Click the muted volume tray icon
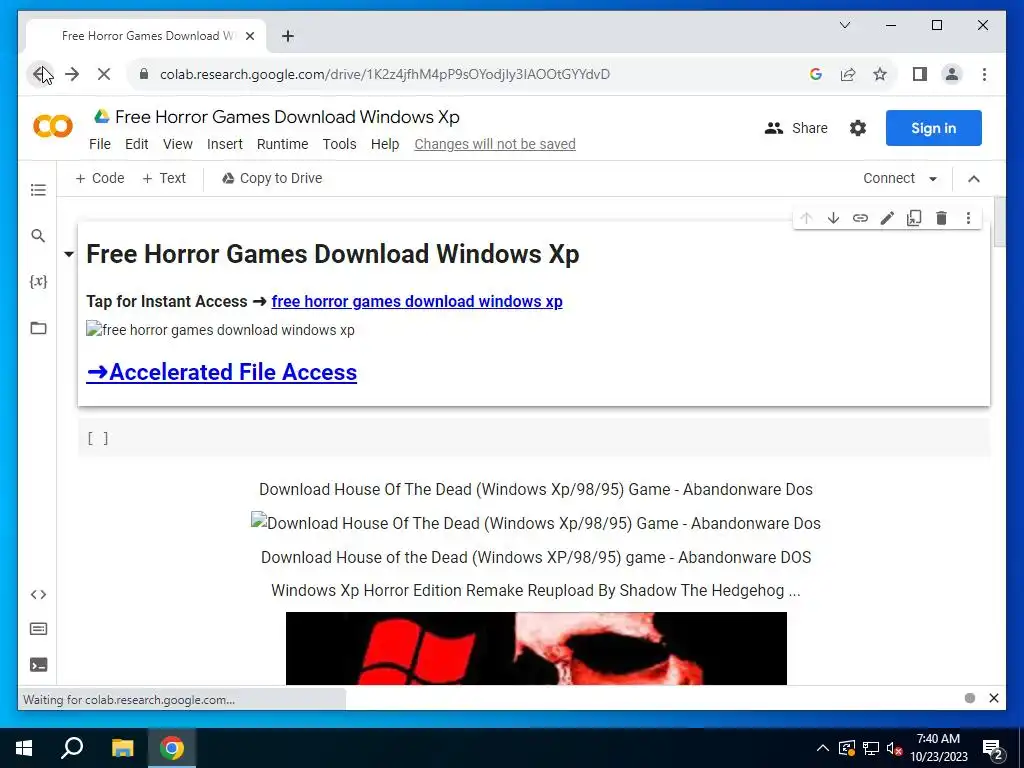This screenshot has height=768, width=1024. click(x=894, y=748)
